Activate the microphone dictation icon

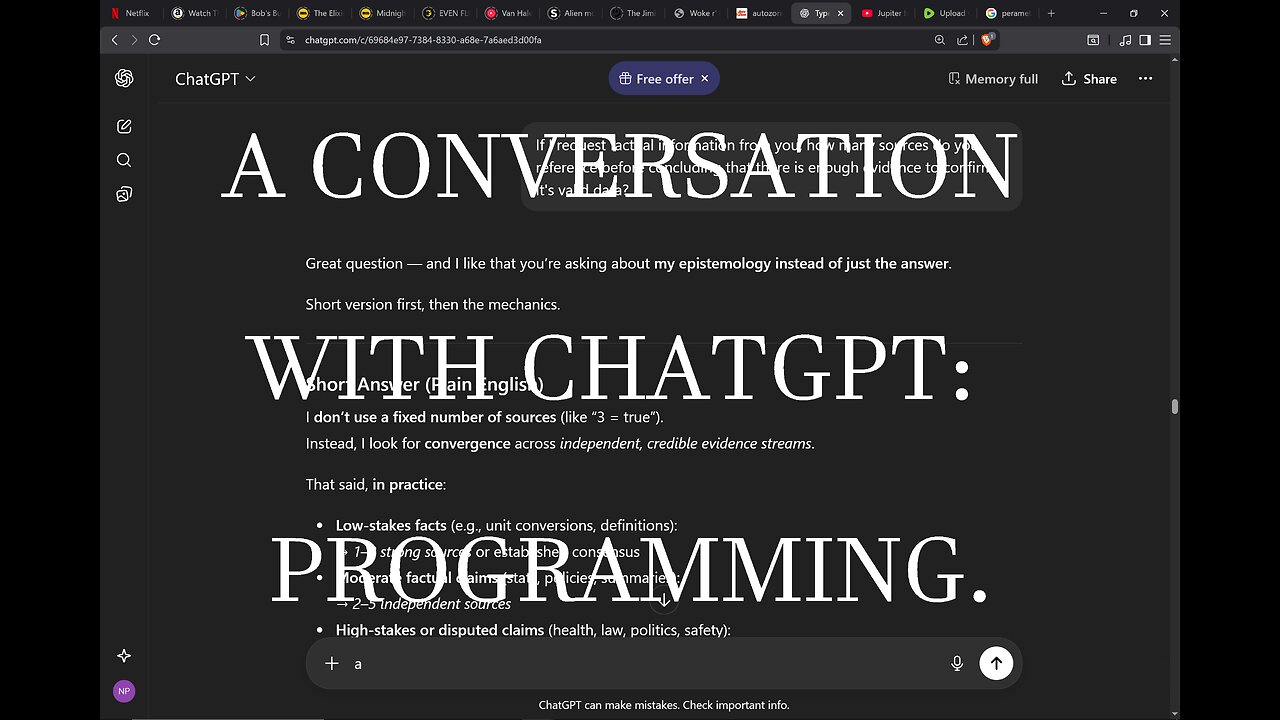[957, 663]
